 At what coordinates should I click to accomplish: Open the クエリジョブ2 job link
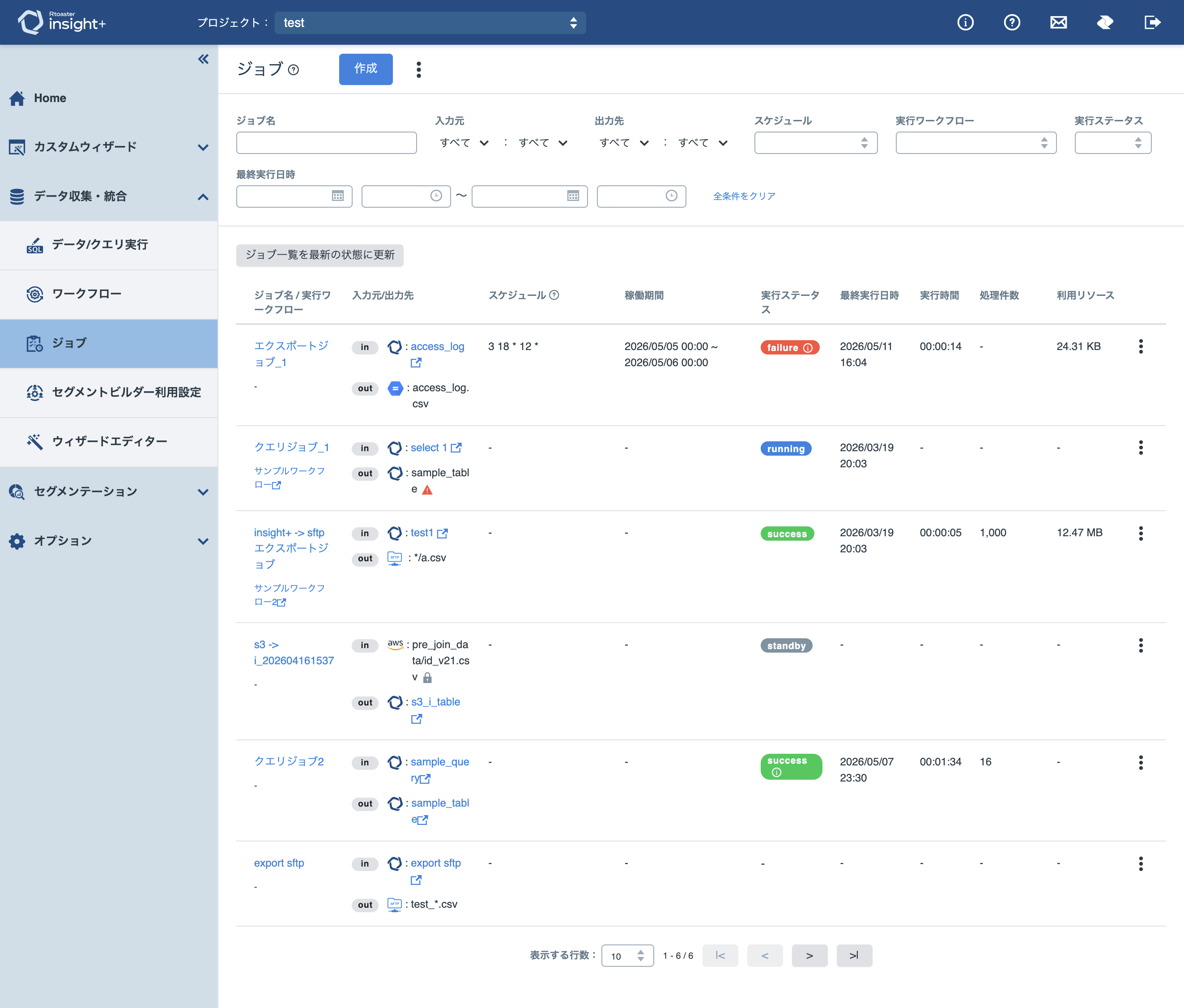289,761
